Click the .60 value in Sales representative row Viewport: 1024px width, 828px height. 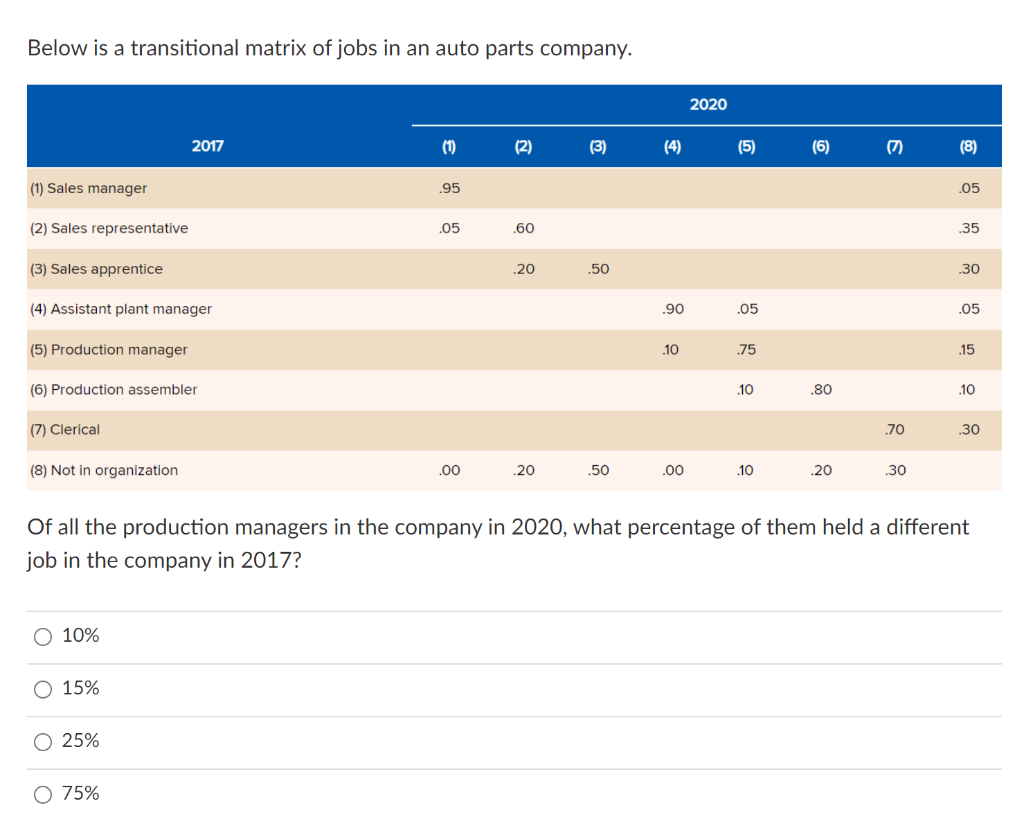click(x=524, y=228)
